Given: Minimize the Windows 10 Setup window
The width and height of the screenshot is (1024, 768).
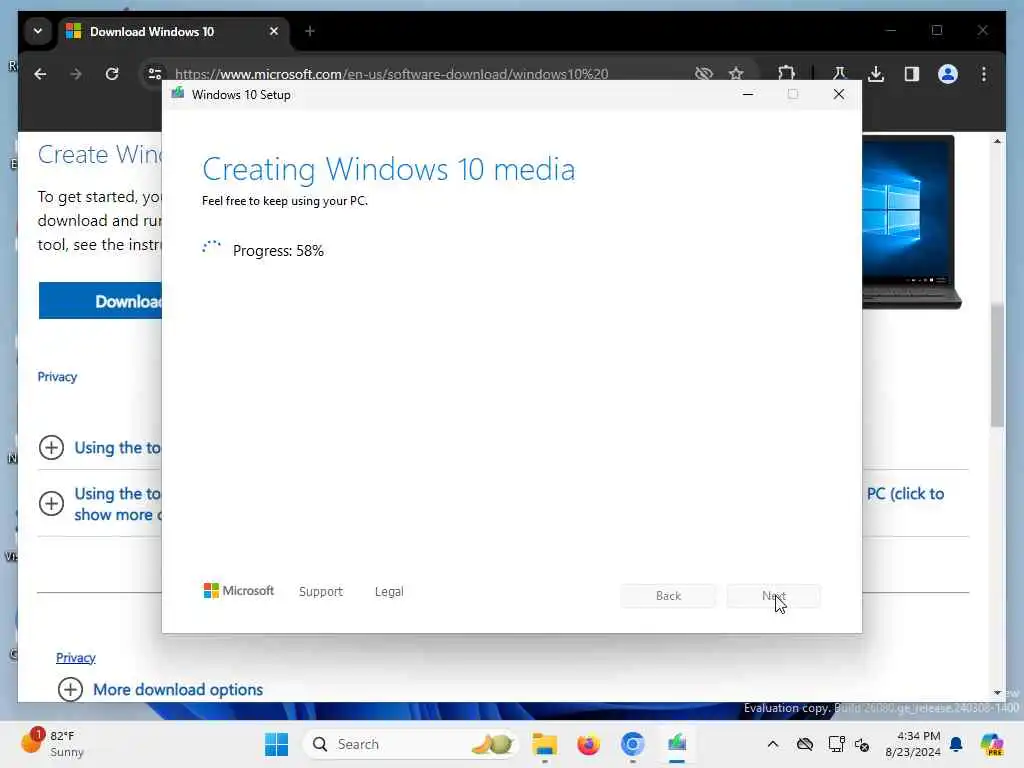Looking at the screenshot, I should click(x=748, y=94).
